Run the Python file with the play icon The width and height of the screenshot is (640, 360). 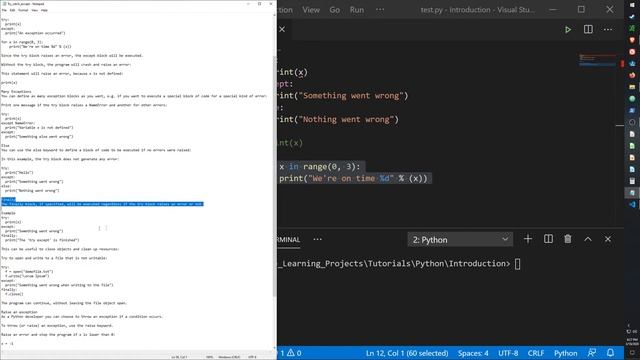568,29
